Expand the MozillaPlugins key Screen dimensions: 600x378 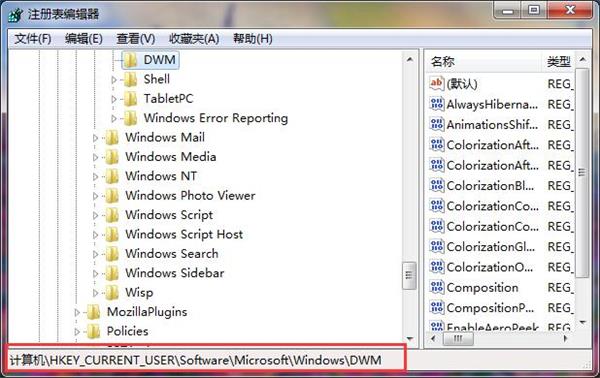point(77,313)
